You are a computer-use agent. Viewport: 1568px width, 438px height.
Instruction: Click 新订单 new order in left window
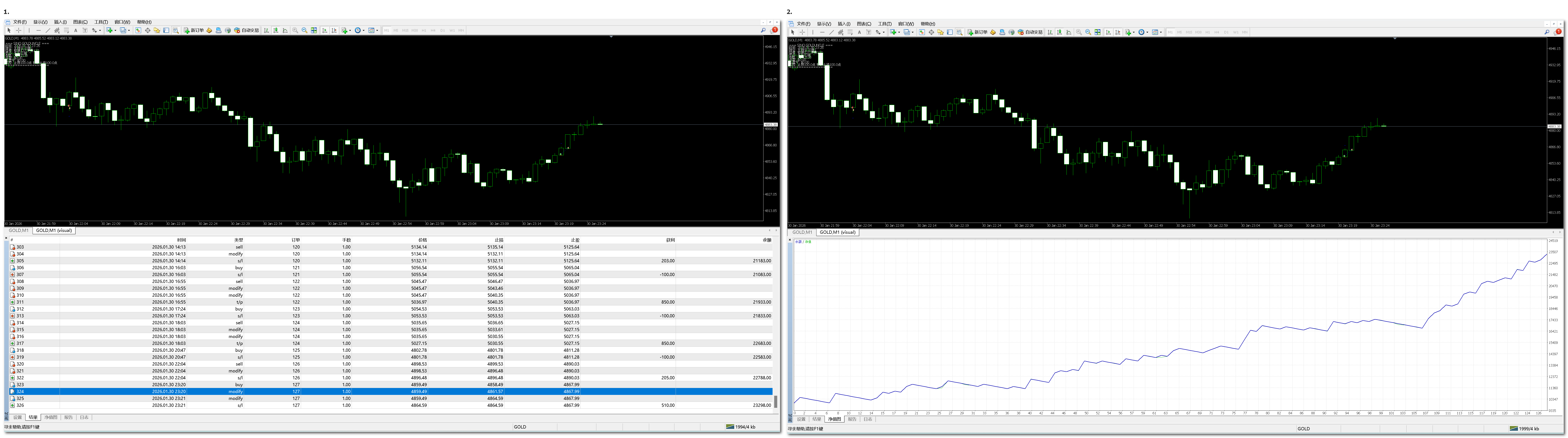[194, 30]
